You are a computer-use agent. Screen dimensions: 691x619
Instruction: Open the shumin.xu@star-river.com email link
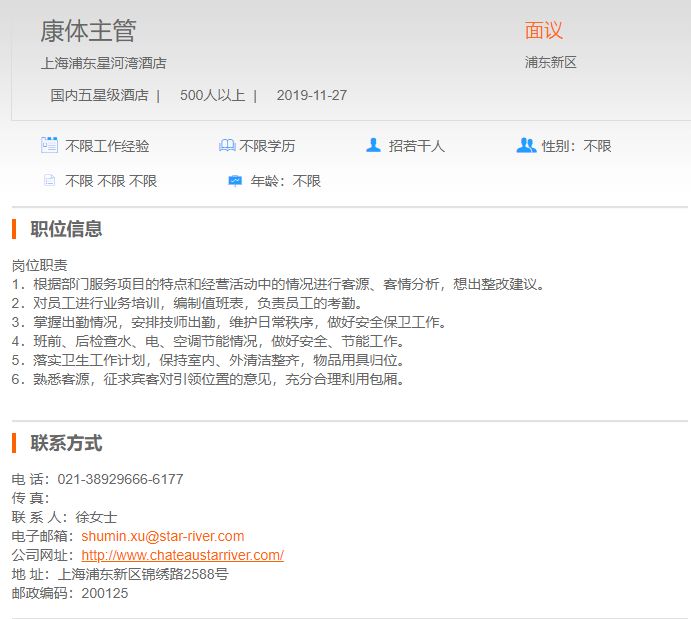point(163,536)
